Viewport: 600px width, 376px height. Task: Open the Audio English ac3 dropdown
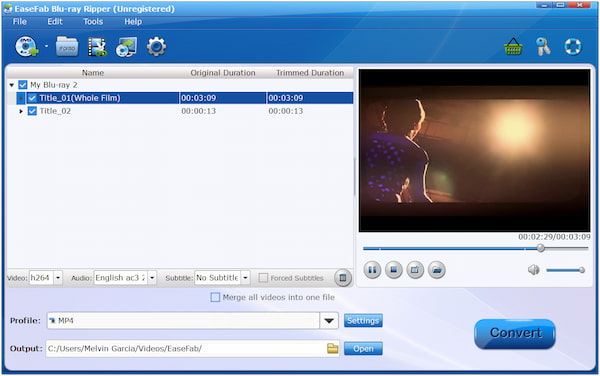coord(152,278)
